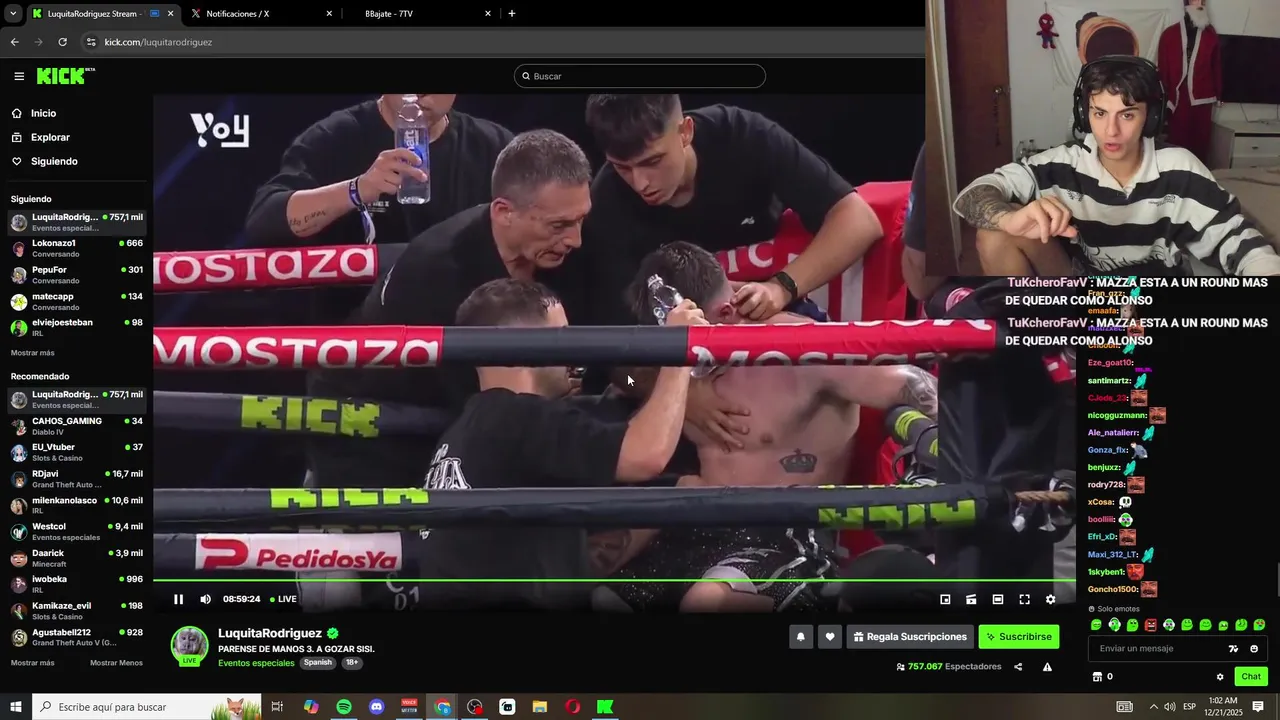Open the chat translate/7TV icon
Image resolution: width=1280 pixels, height=720 pixels.
[x=1233, y=648]
